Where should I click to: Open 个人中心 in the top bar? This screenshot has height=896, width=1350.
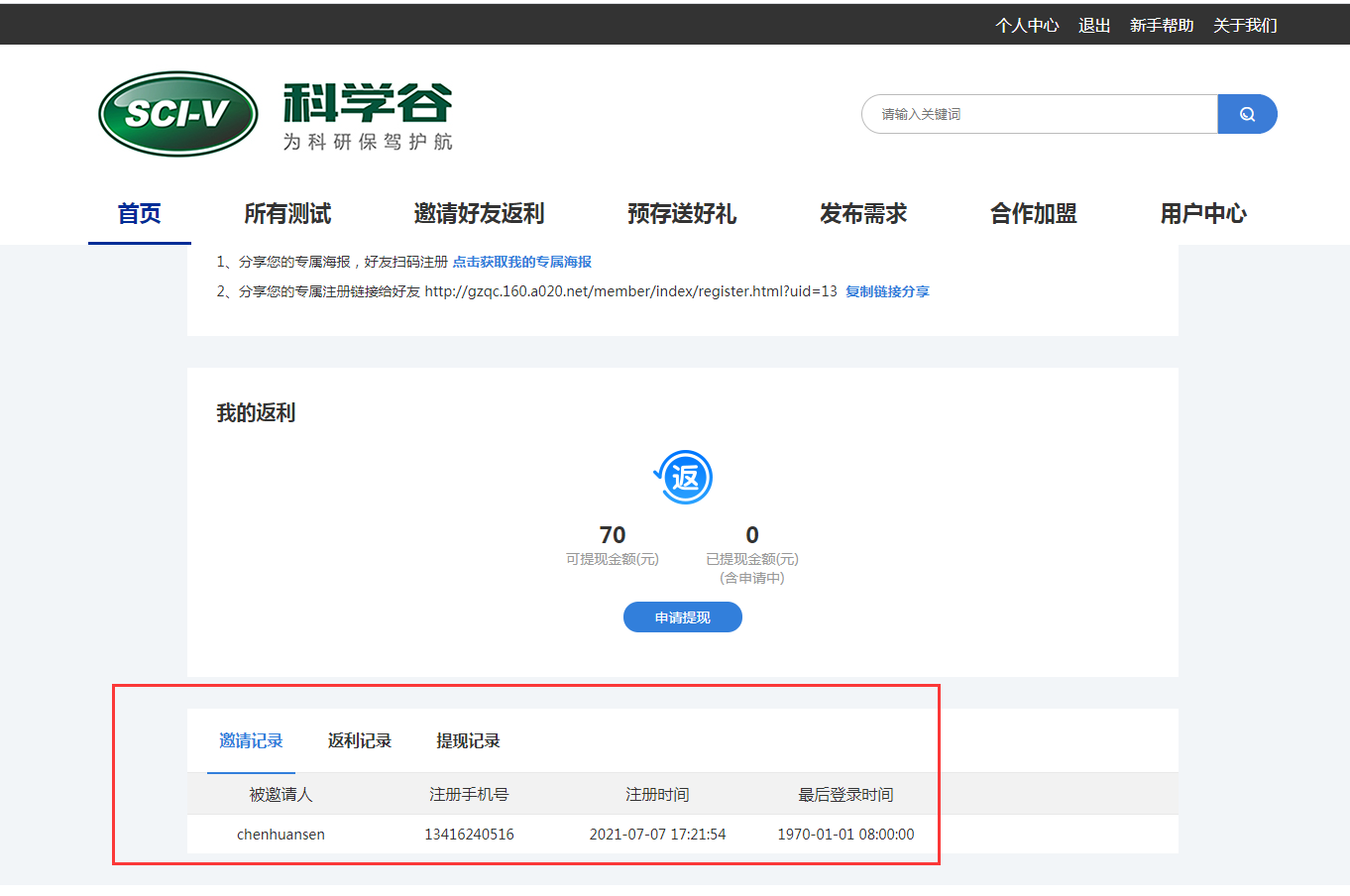point(1027,25)
